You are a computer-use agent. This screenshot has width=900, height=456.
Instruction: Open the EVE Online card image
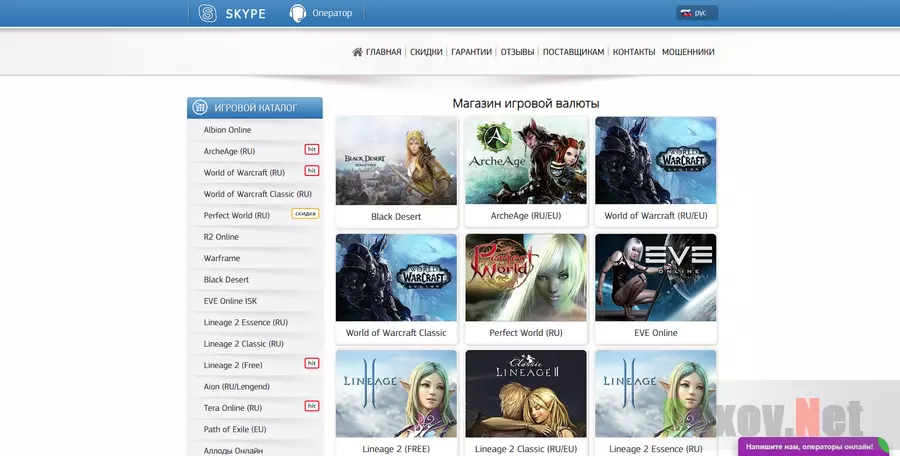tap(655, 277)
